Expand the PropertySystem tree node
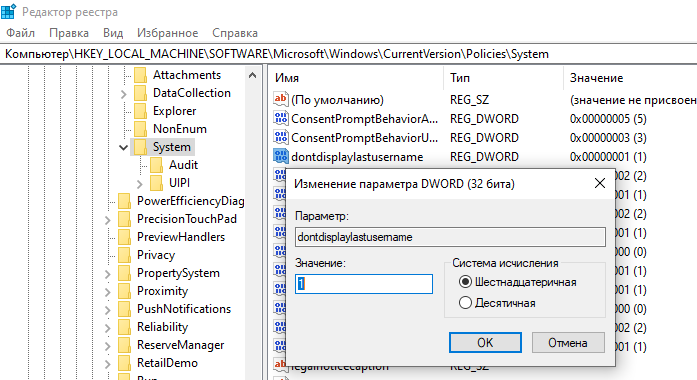The width and height of the screenshot is (697, 380). 108,273
